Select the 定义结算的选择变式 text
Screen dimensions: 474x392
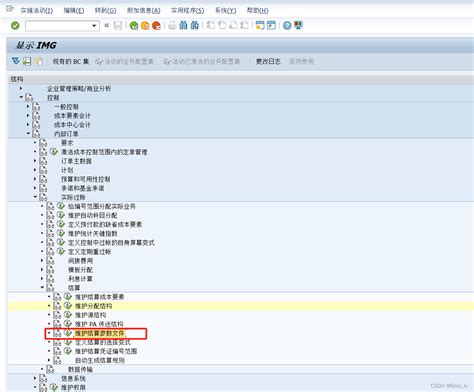coord(102,342)
